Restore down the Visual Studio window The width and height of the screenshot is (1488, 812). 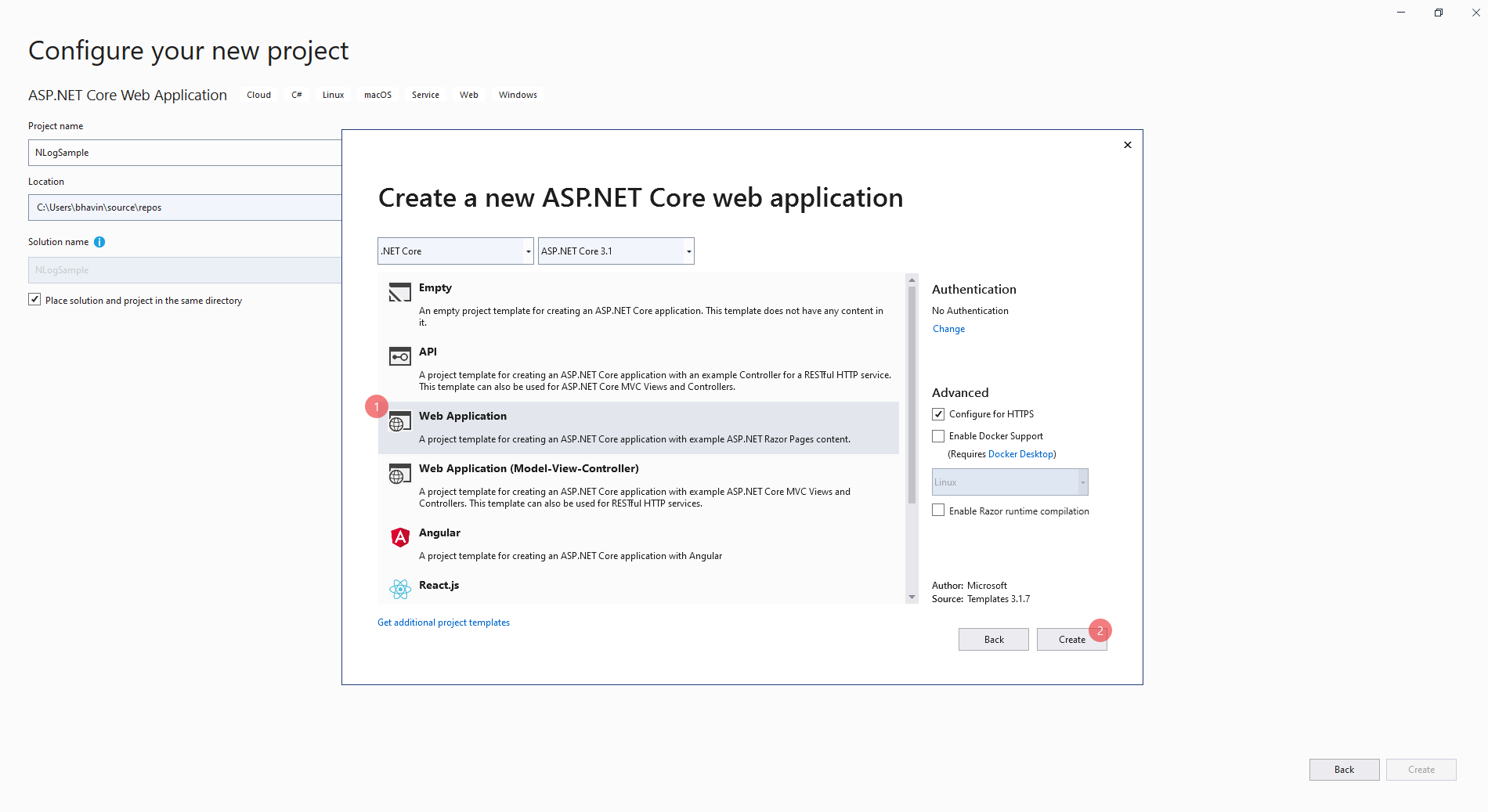click(x=1439, y=13)
